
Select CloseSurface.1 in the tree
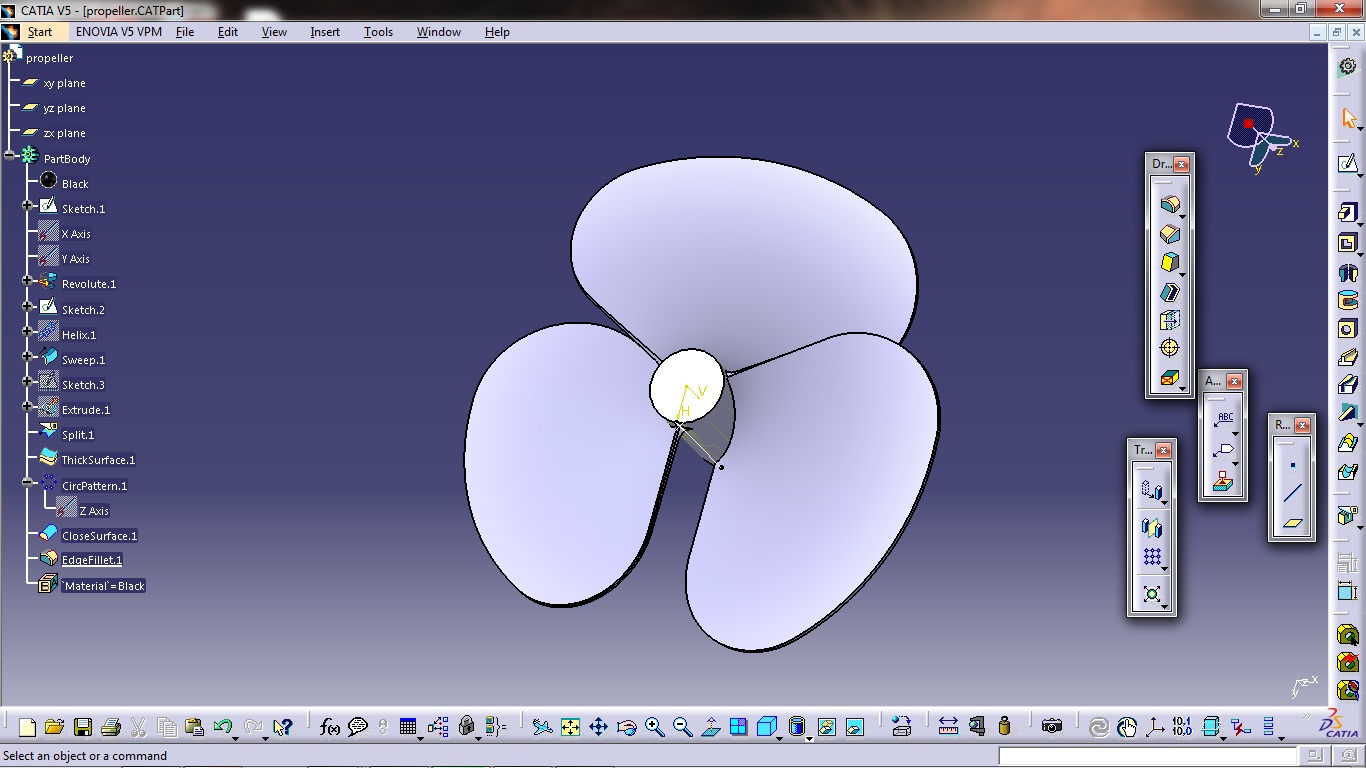click(99, 536)
